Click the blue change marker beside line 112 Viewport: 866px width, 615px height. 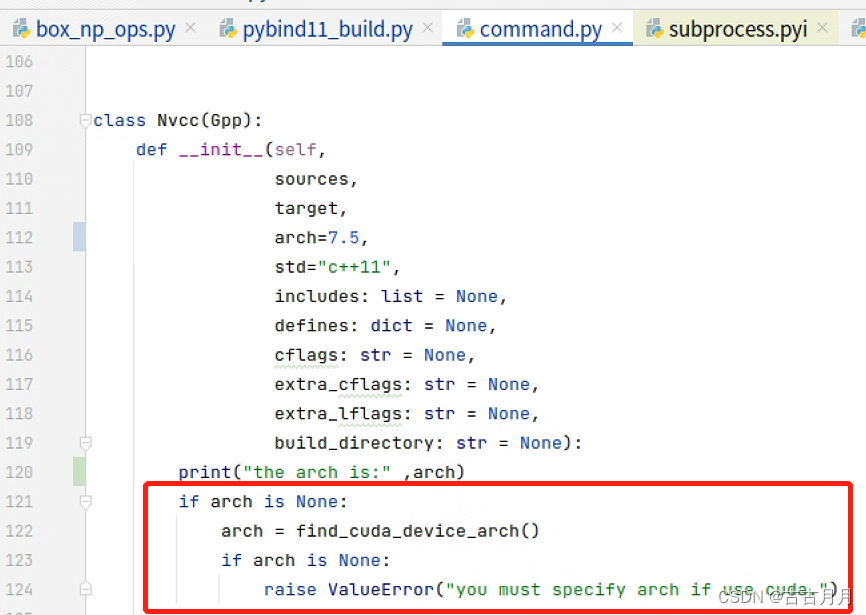point(80,237)
